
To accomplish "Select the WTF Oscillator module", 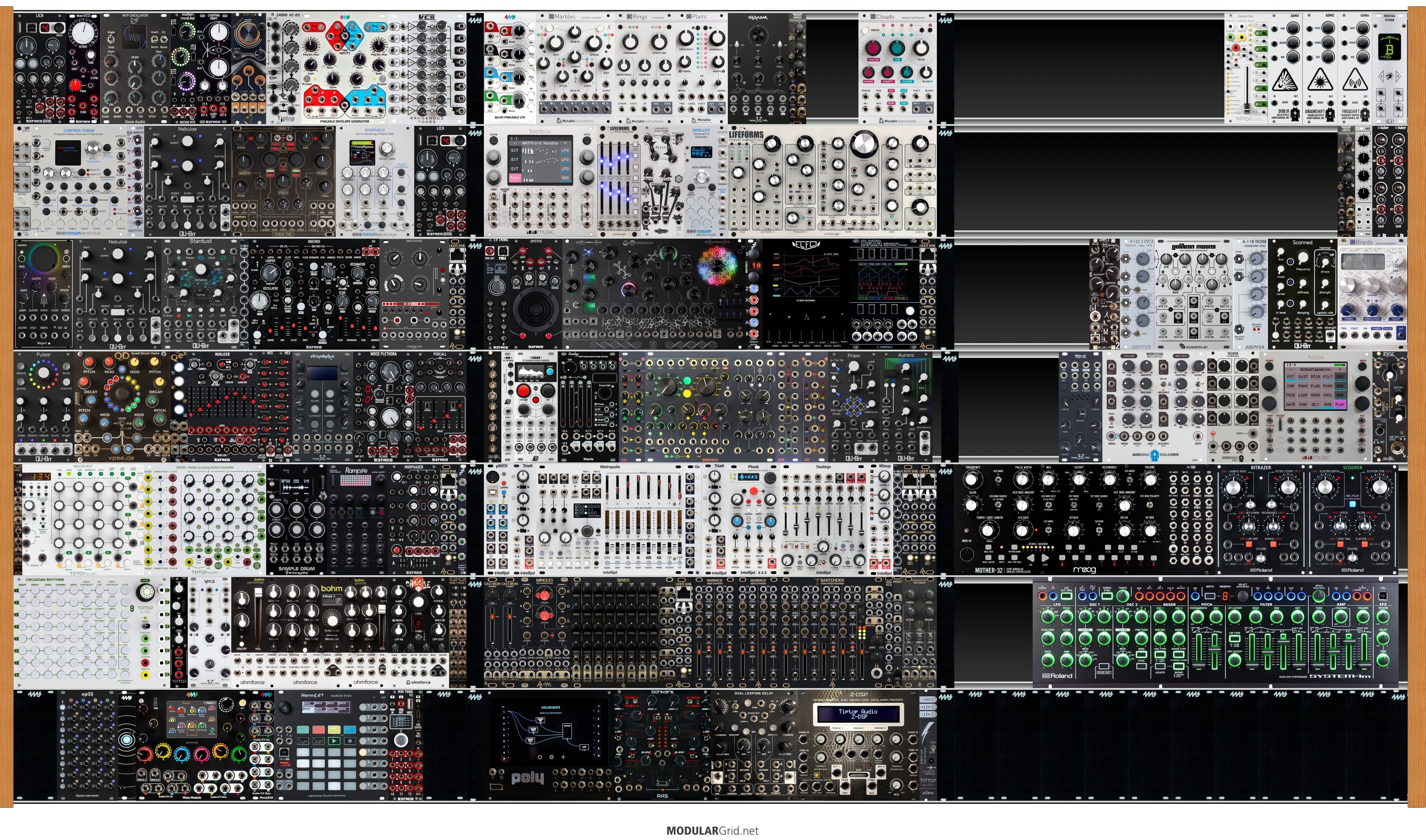I will coord(135,68).
